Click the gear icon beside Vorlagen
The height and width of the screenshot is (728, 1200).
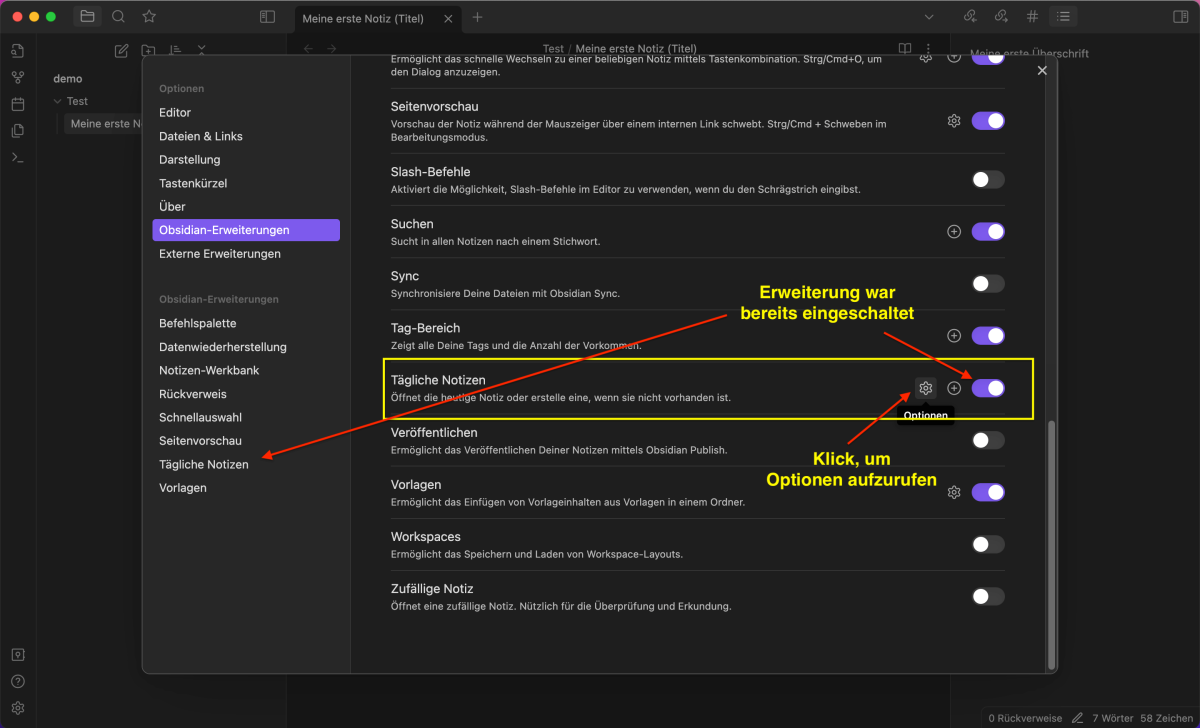(954, 492)
